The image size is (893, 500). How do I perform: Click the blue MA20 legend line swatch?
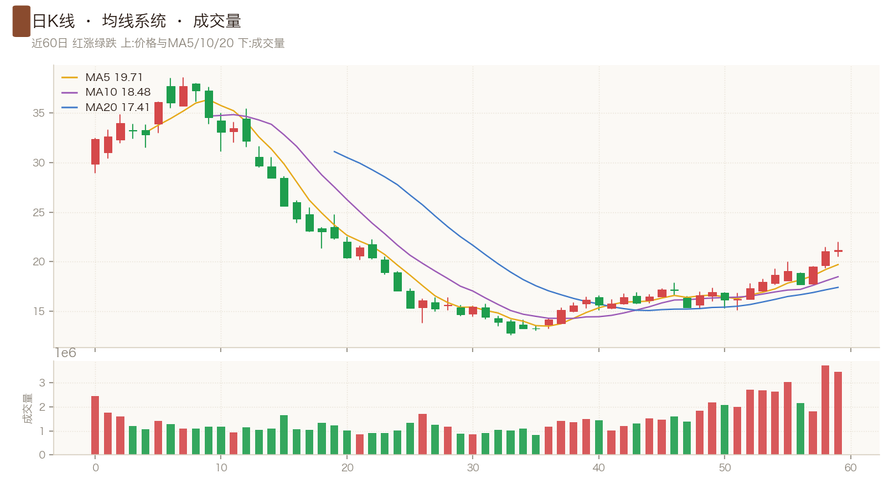coord(69,108)
